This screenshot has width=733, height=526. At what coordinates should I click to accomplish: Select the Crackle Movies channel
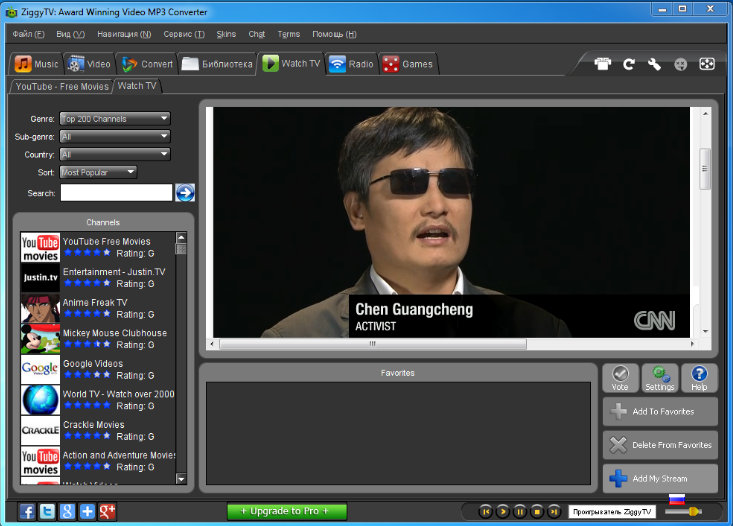coord(98,431)
